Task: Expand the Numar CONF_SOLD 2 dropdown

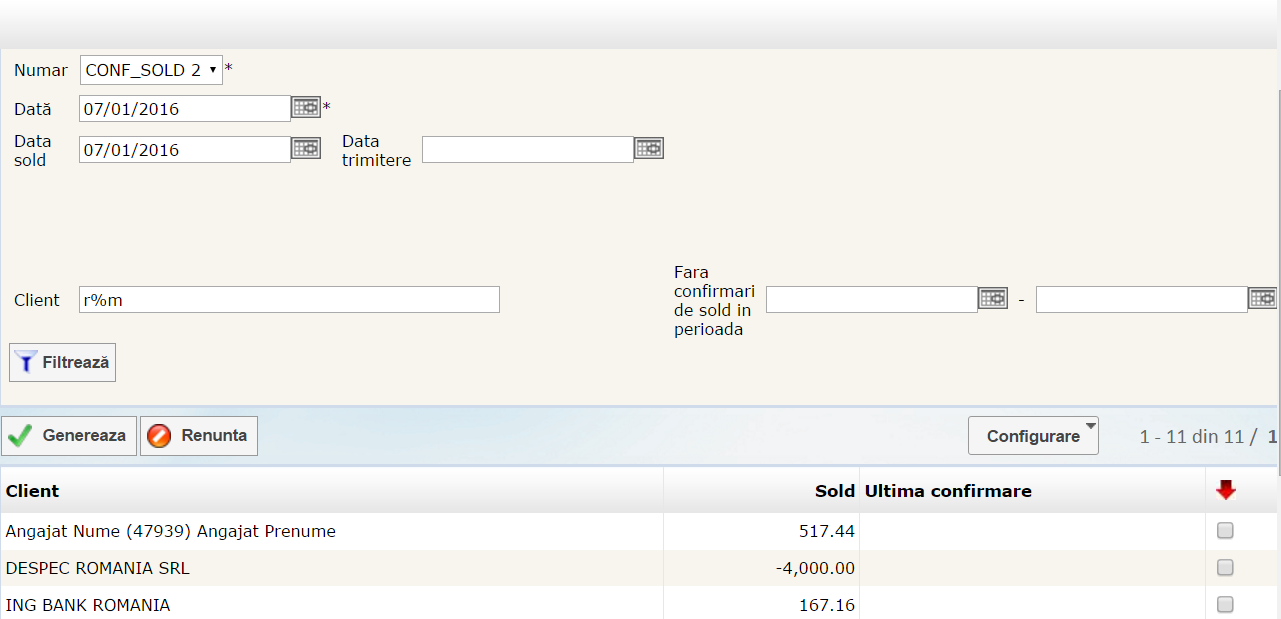Action: click(x=151, y=70)
